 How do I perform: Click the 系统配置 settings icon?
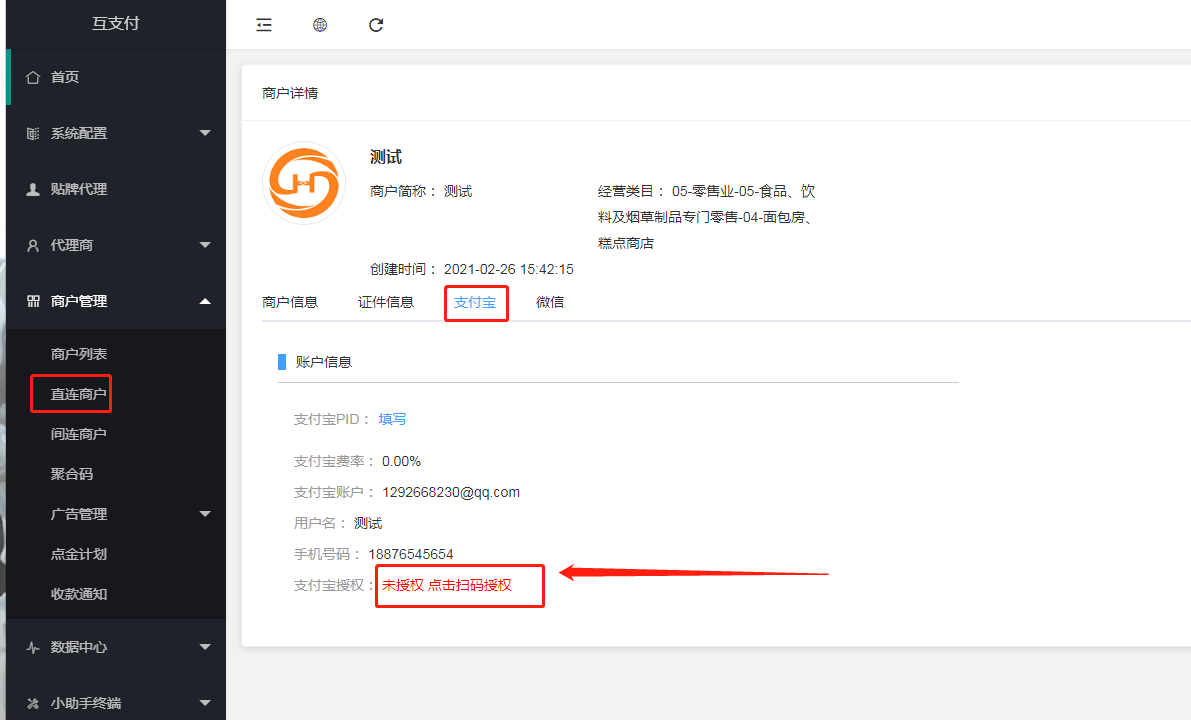pyautogui.click(x=33, y=133)
